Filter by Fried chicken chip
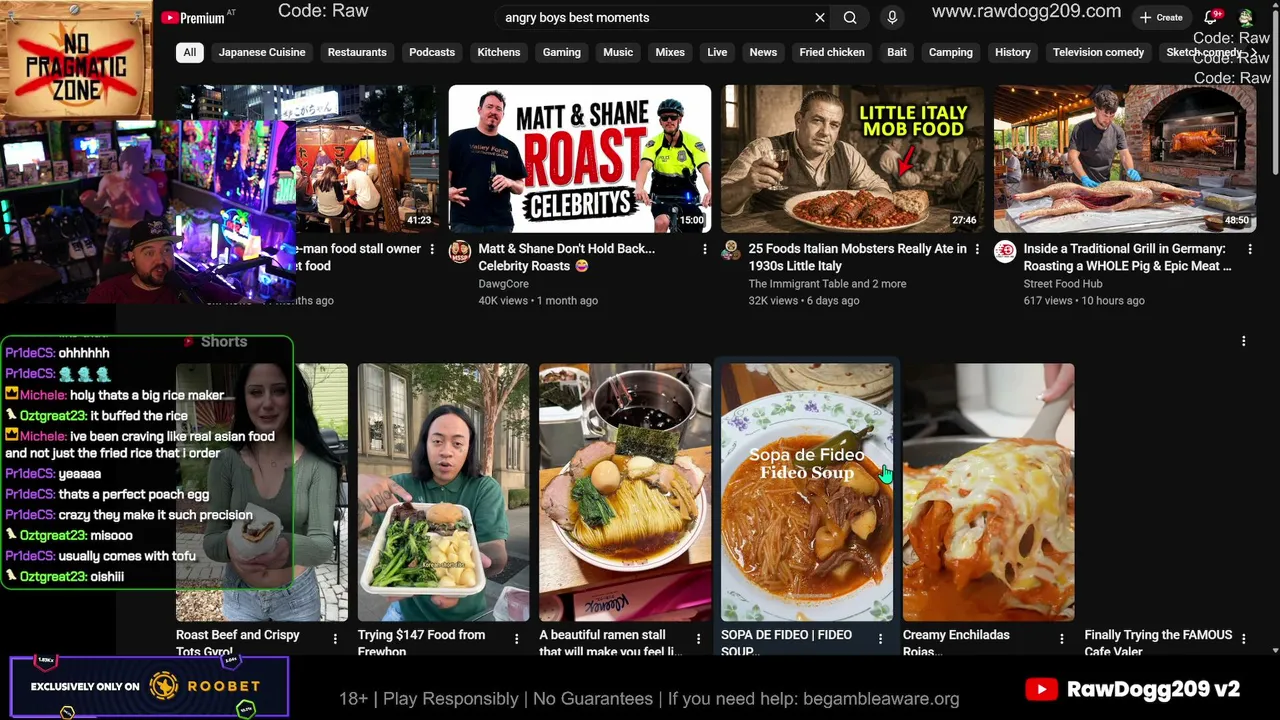1280x720 pixels. (832, 52)
